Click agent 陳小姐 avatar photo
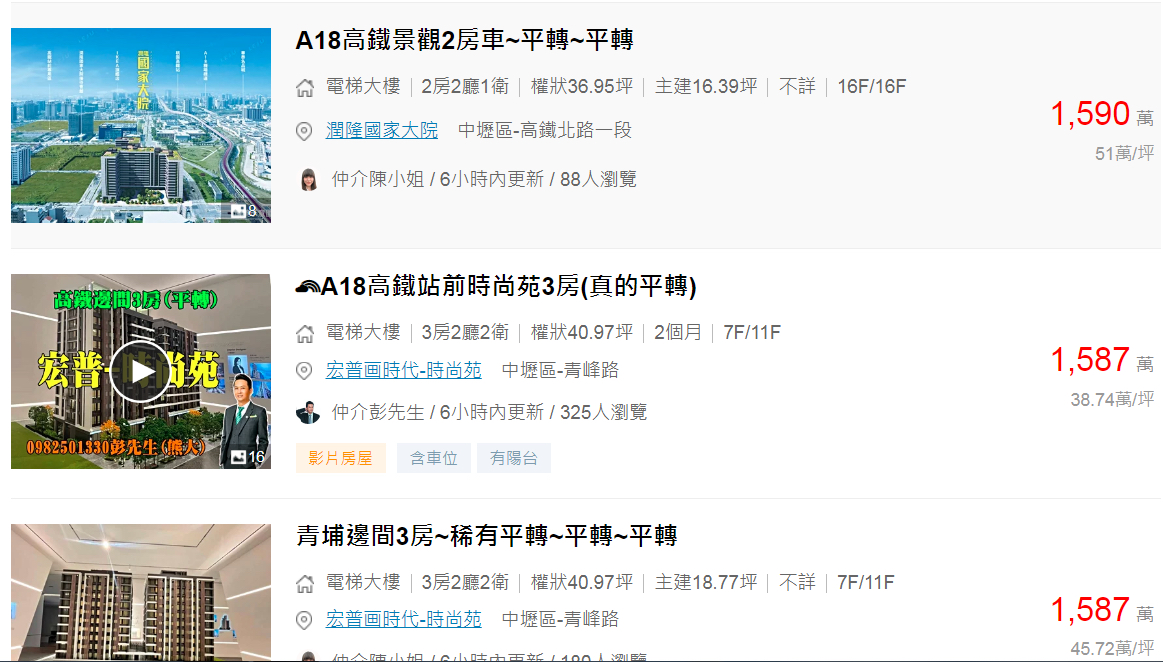The height and width of the screenshot is (662, 1163). (x=309, y=179)
